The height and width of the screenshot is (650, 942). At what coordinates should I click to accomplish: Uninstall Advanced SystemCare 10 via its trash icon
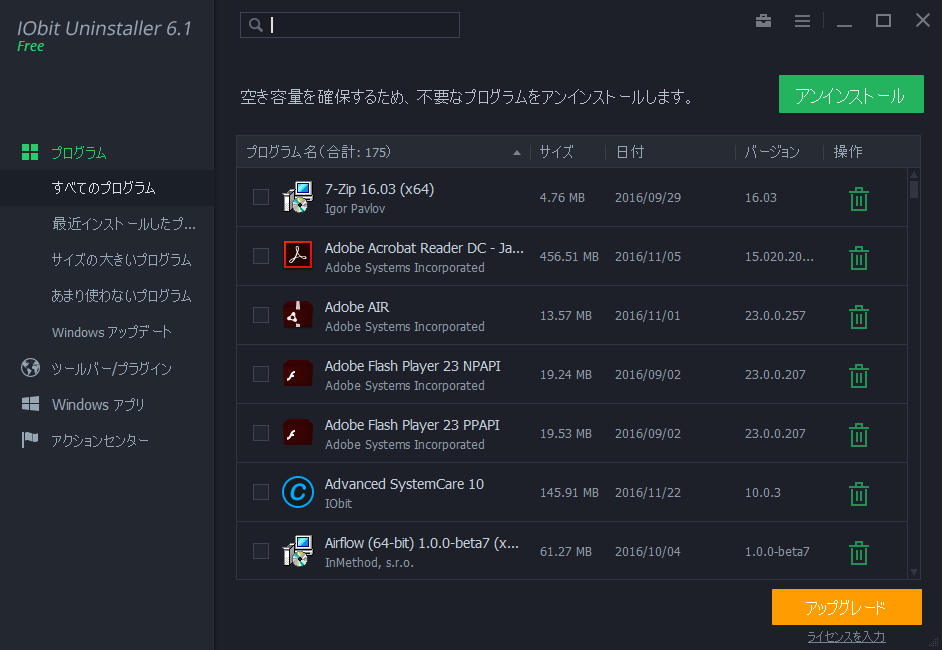coord(858,492)
